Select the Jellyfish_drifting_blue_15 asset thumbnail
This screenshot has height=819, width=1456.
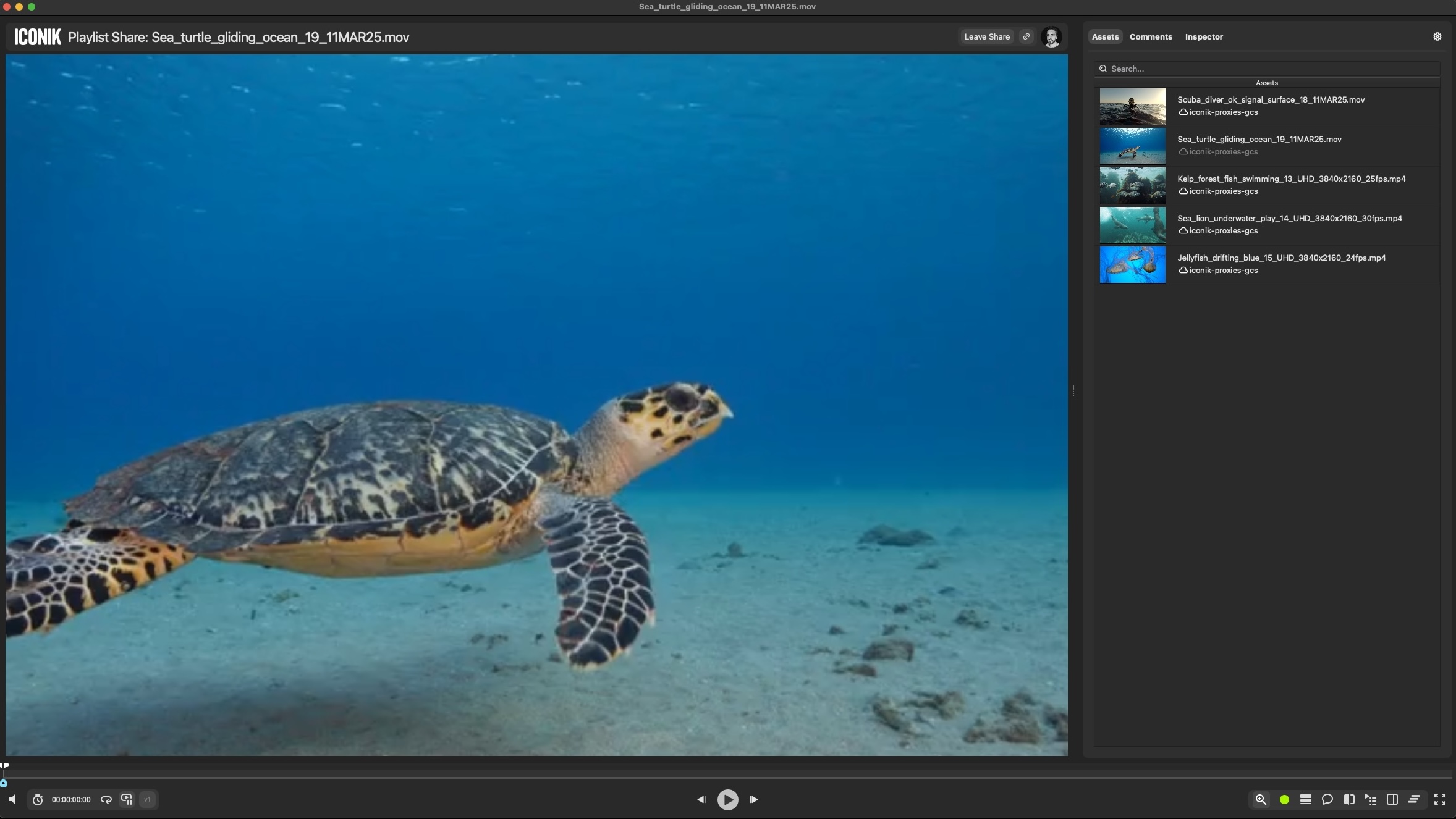(1132, 264)
